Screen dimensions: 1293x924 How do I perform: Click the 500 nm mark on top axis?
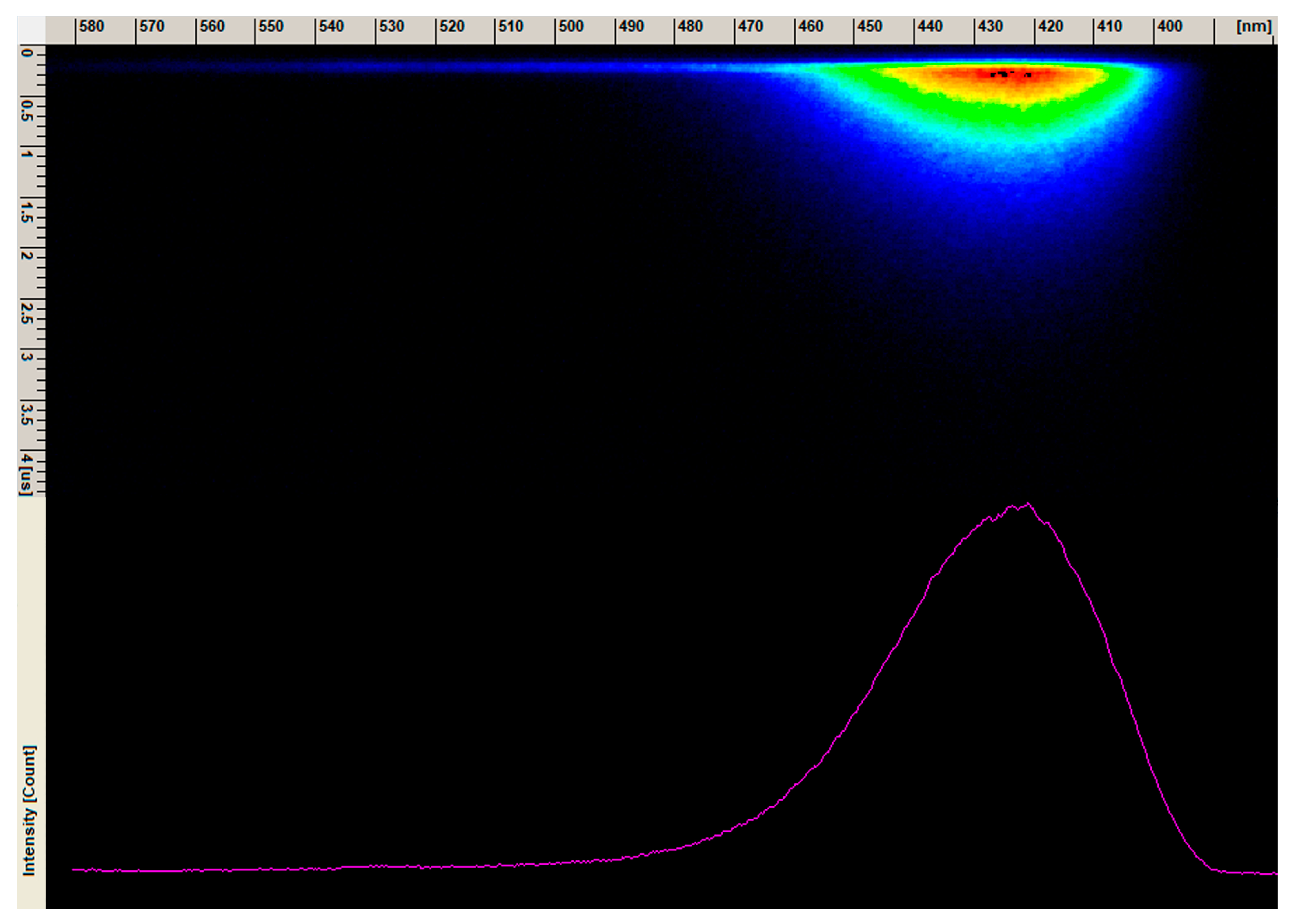(x=572, y=25)
